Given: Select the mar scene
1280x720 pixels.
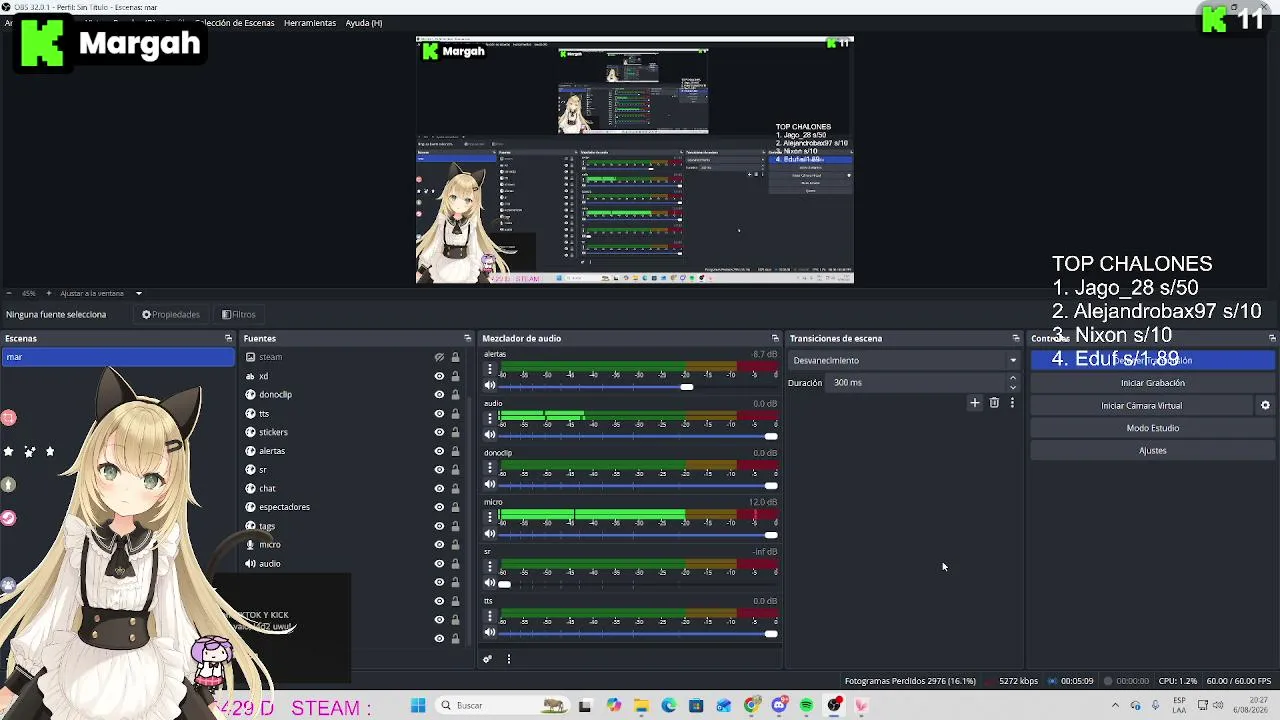Looking at the screenshot, I should click(118, 357).
